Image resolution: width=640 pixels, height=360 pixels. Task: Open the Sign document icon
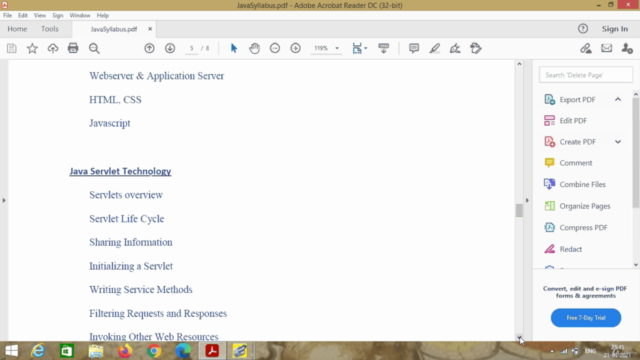pos(455,48)
